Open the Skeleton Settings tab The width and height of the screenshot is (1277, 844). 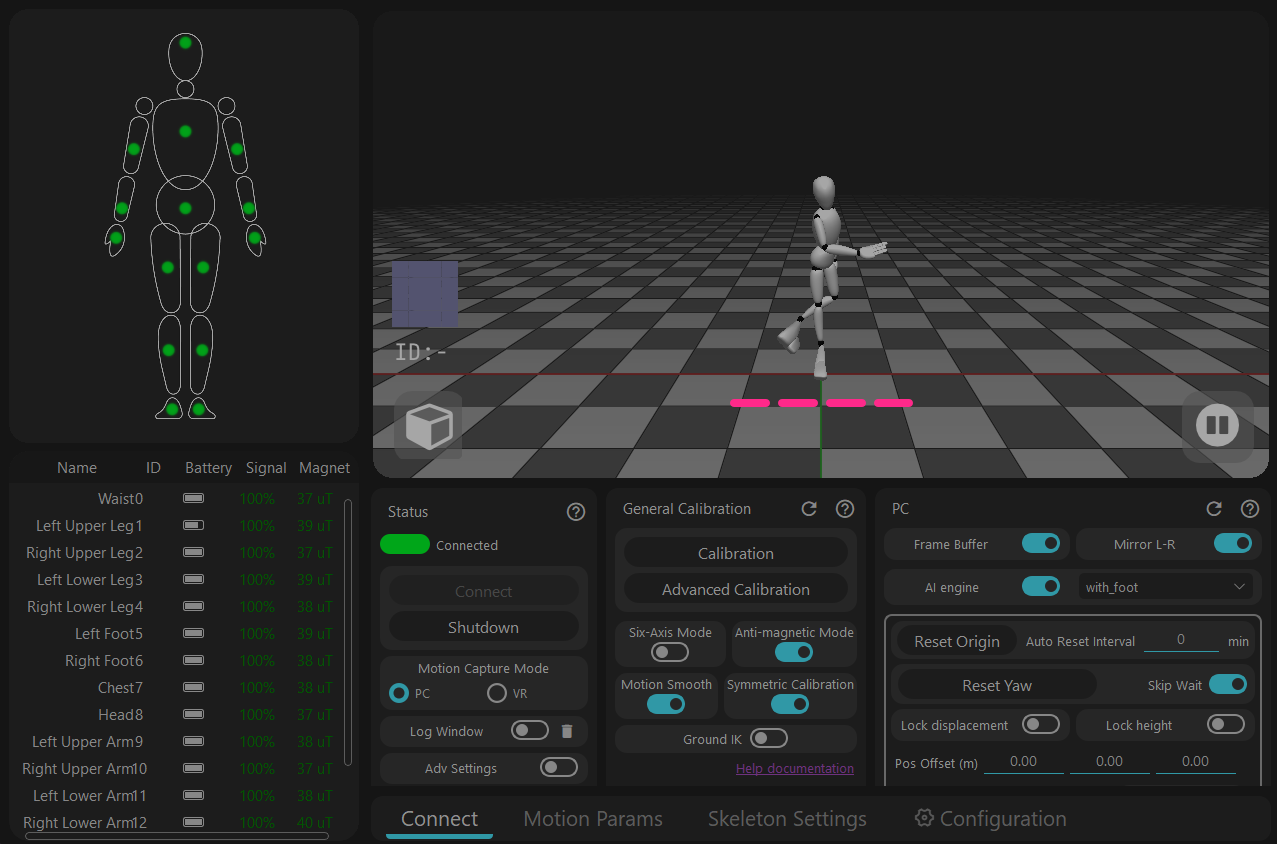tap(787, 819)
